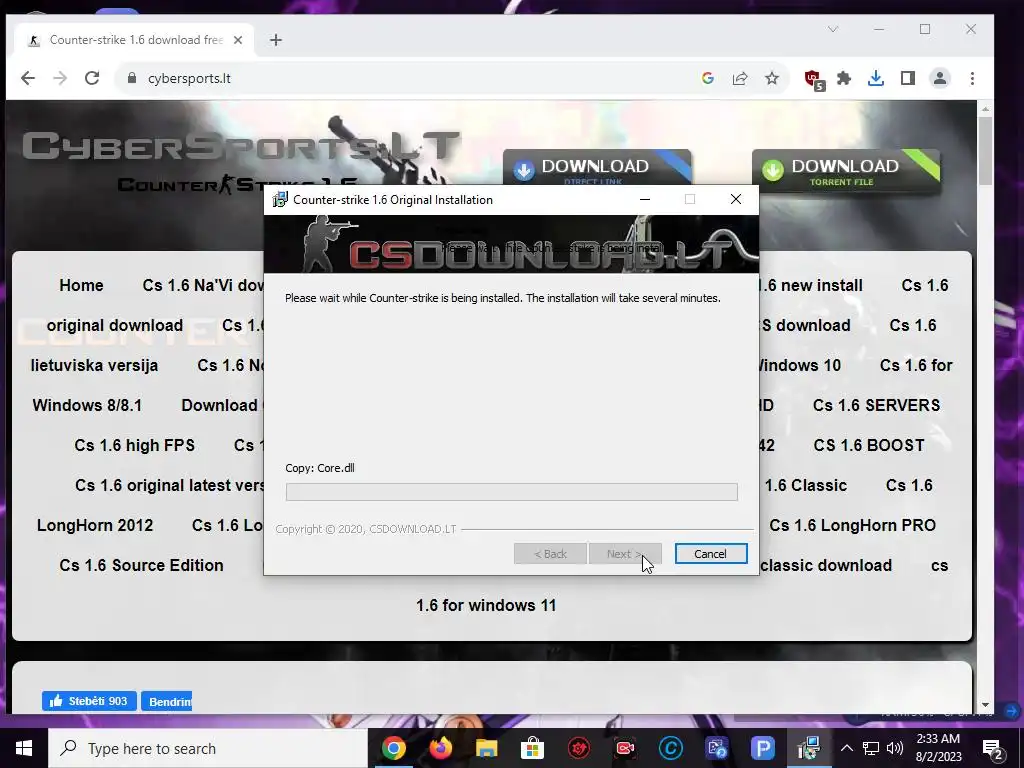
Task: Open Cs 1.6 Source Edition link
Action: 141,566
